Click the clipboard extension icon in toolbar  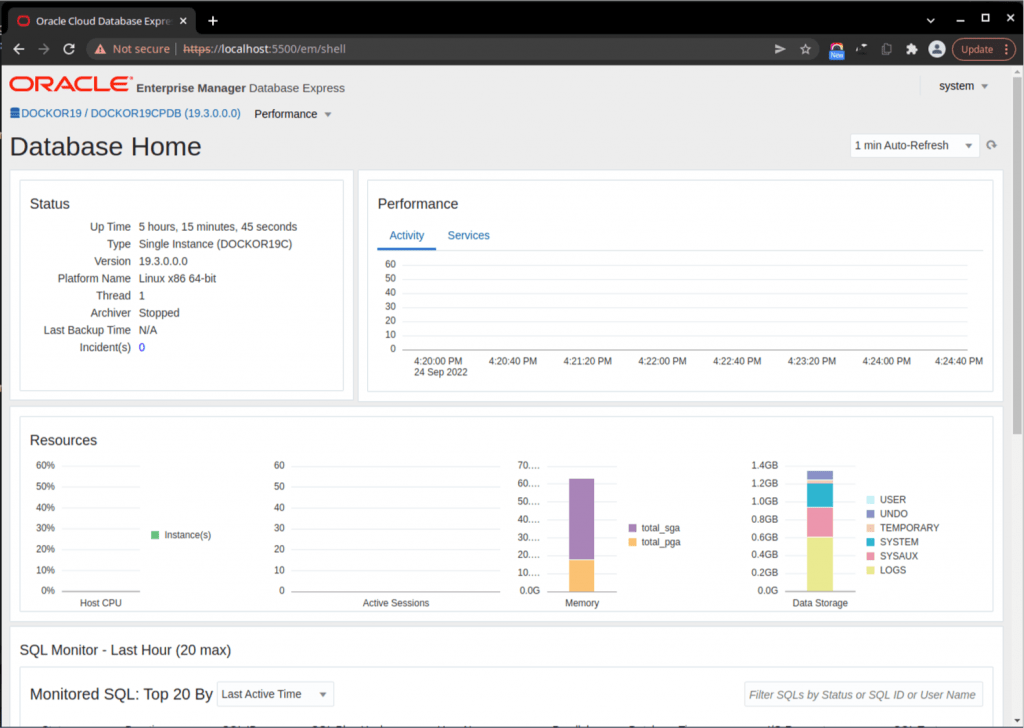(886, 49)
